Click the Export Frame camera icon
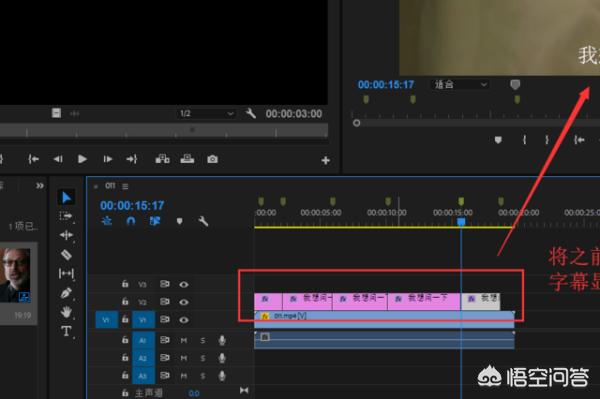Viewport: 600px width, 399px height. coord(212,159)
